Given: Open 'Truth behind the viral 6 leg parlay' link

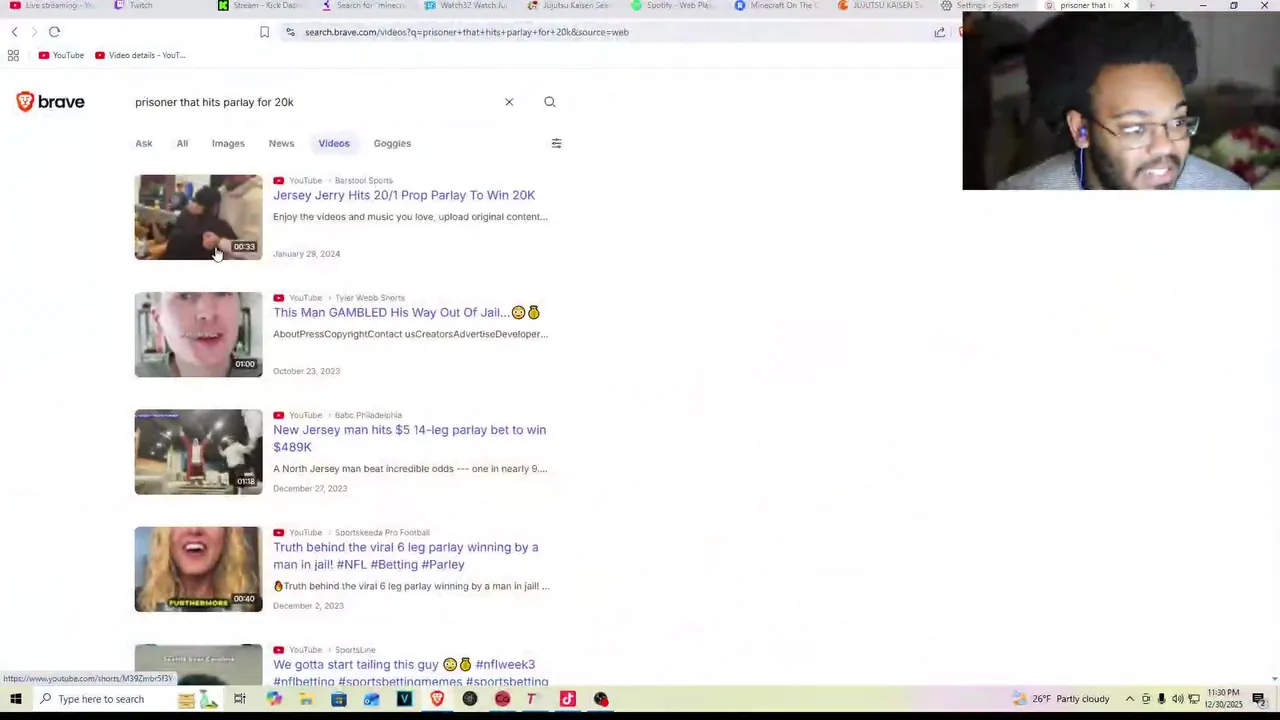Looking at the screenshot, I should (406, 555).
